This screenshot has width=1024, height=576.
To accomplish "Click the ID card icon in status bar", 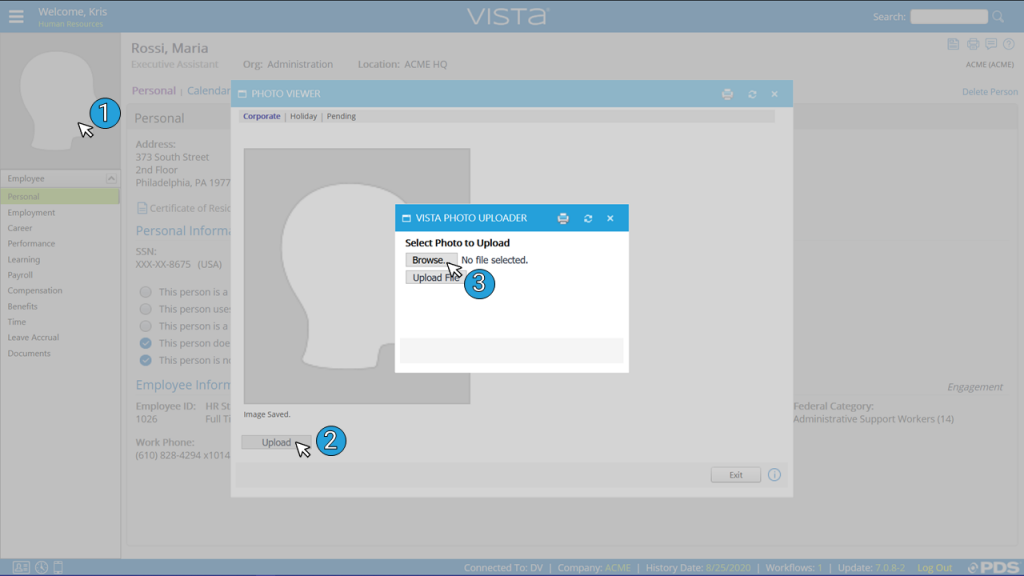I will tap(21, 568).
